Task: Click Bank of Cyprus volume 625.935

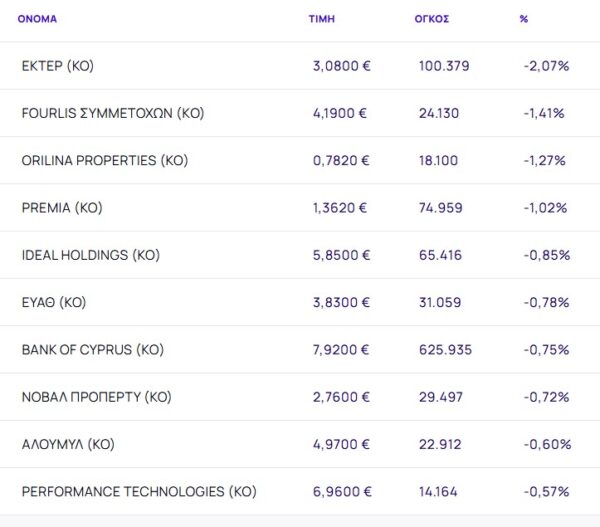Action: pyautogui.click(x=445, y=350)
